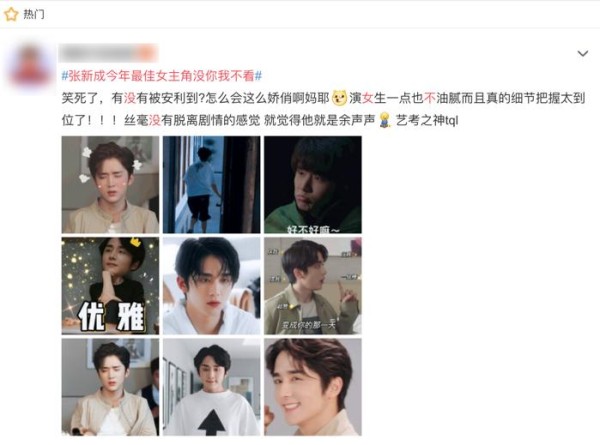Image resolution: width=600 pixels, height=445 pixels.
Task: Open the post options chevron menu
Action: (x=582, y=53)
